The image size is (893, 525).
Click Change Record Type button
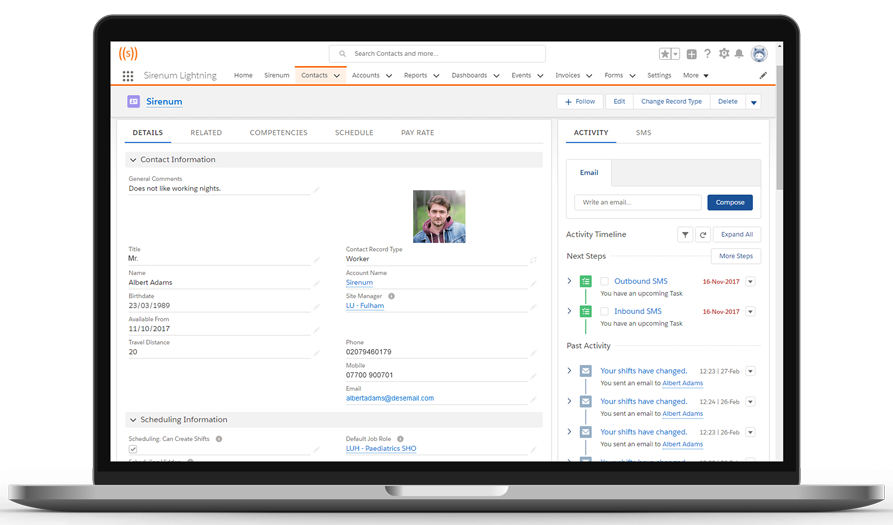[x=671, y=102]
